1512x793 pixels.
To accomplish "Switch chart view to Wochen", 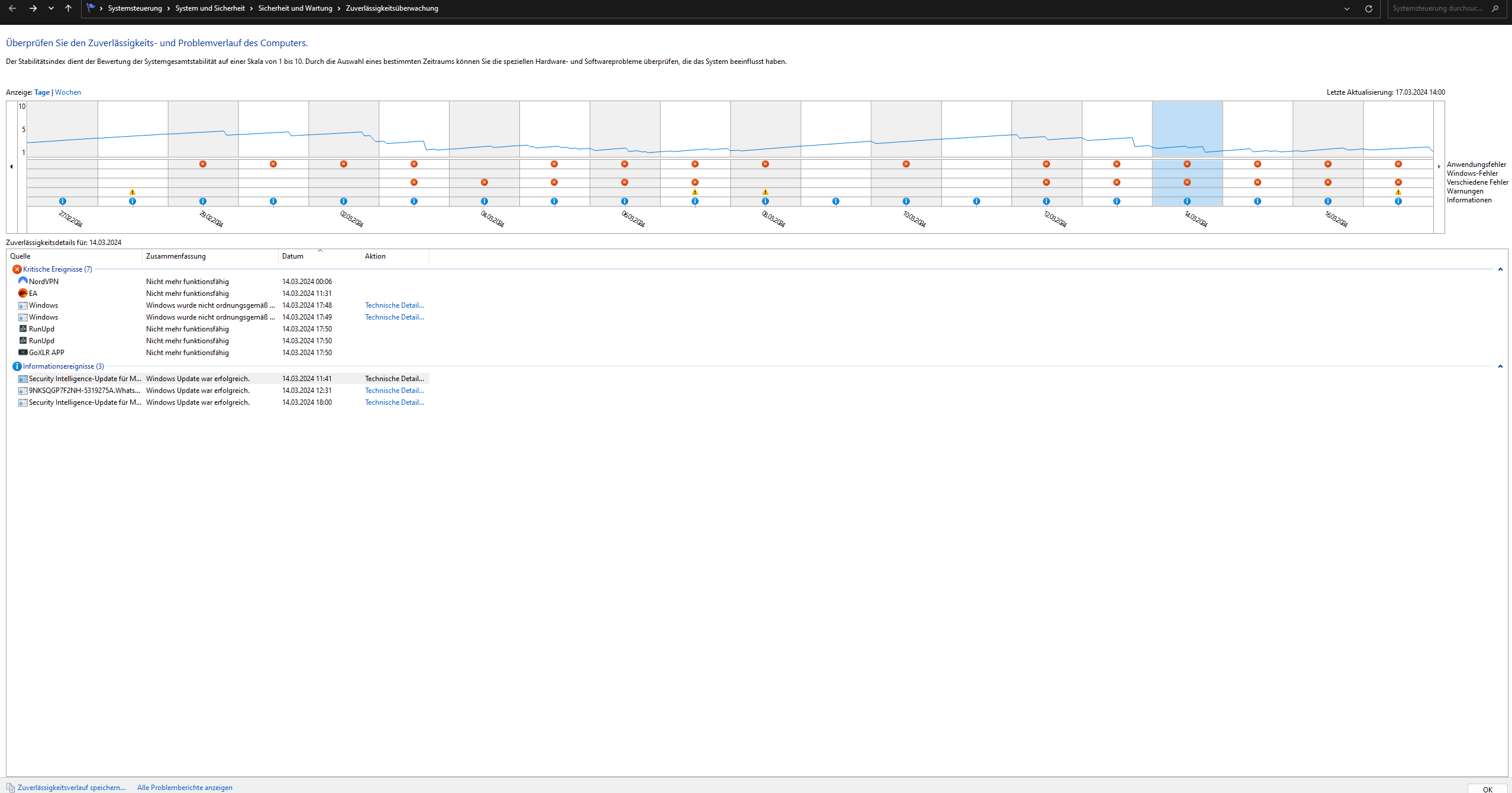I will 68,92.
